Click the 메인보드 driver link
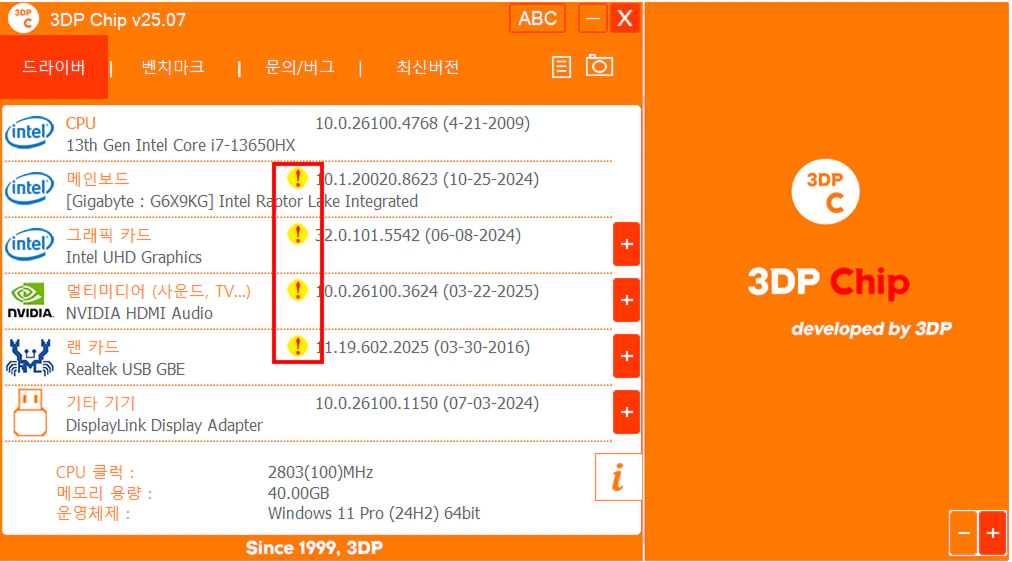This screenshot has width=1012, height=562. (x=97, y=179)
